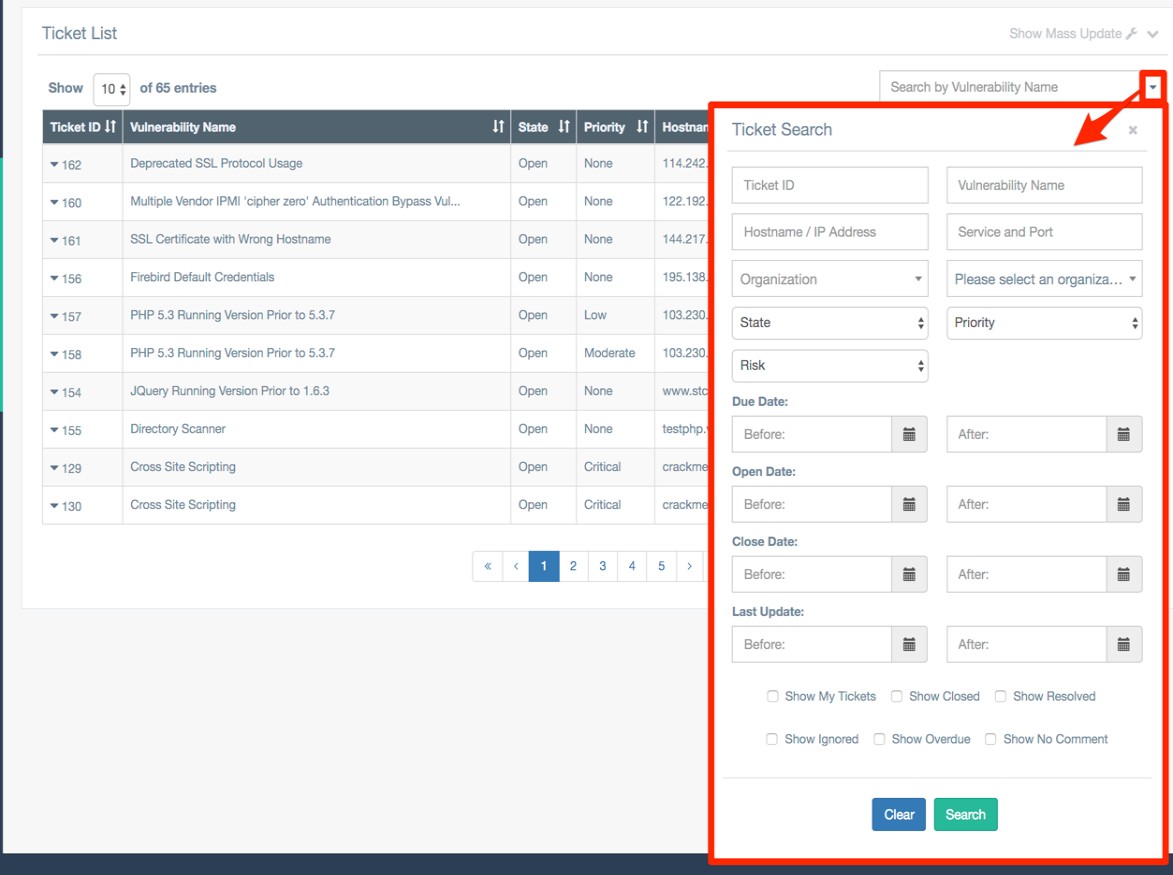This screenshot has height=875, width=1173.
Task: Open calendar for Open Date Before field
Action: coord(909,504)
